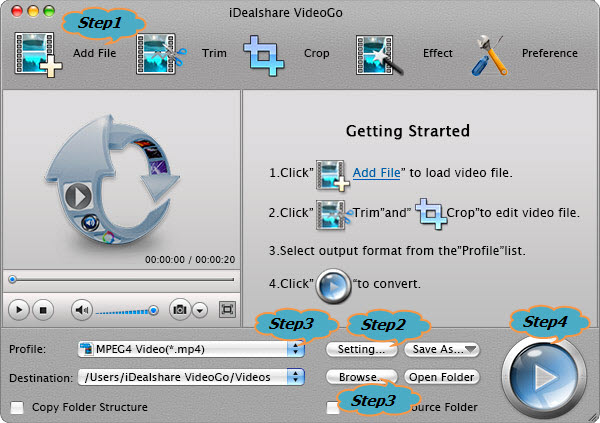Click the Getting Strarted heading
The width and height of the screenshot is (600, 423).
click(x=408, y=131)
